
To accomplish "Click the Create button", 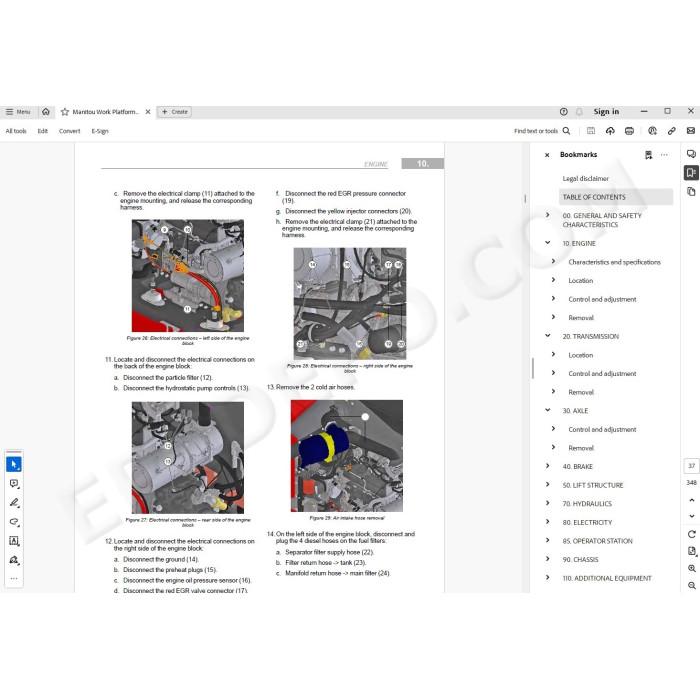I will [x=174, y=112].
